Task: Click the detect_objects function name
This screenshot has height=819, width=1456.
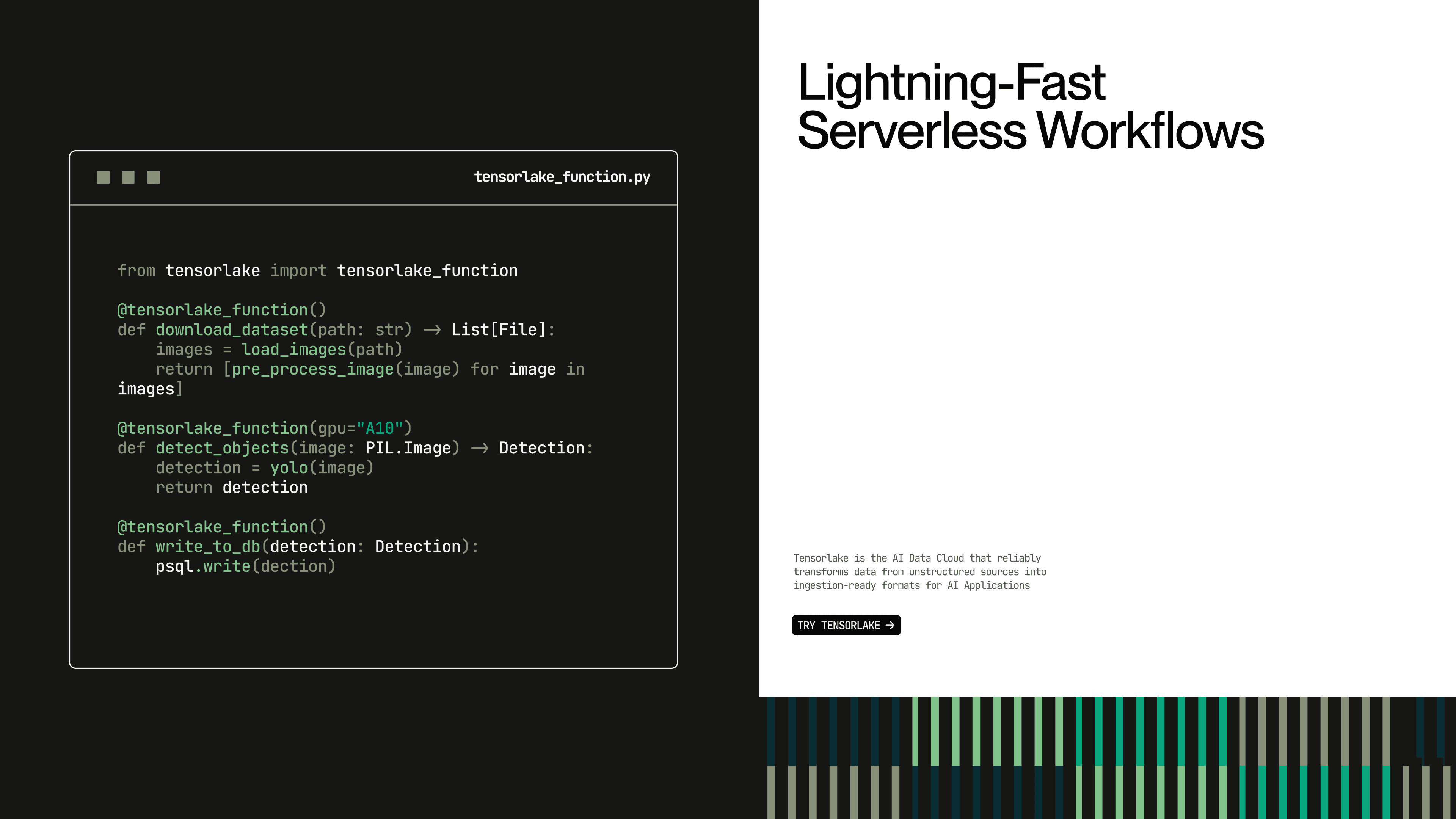Action: (x=222, y=448)
